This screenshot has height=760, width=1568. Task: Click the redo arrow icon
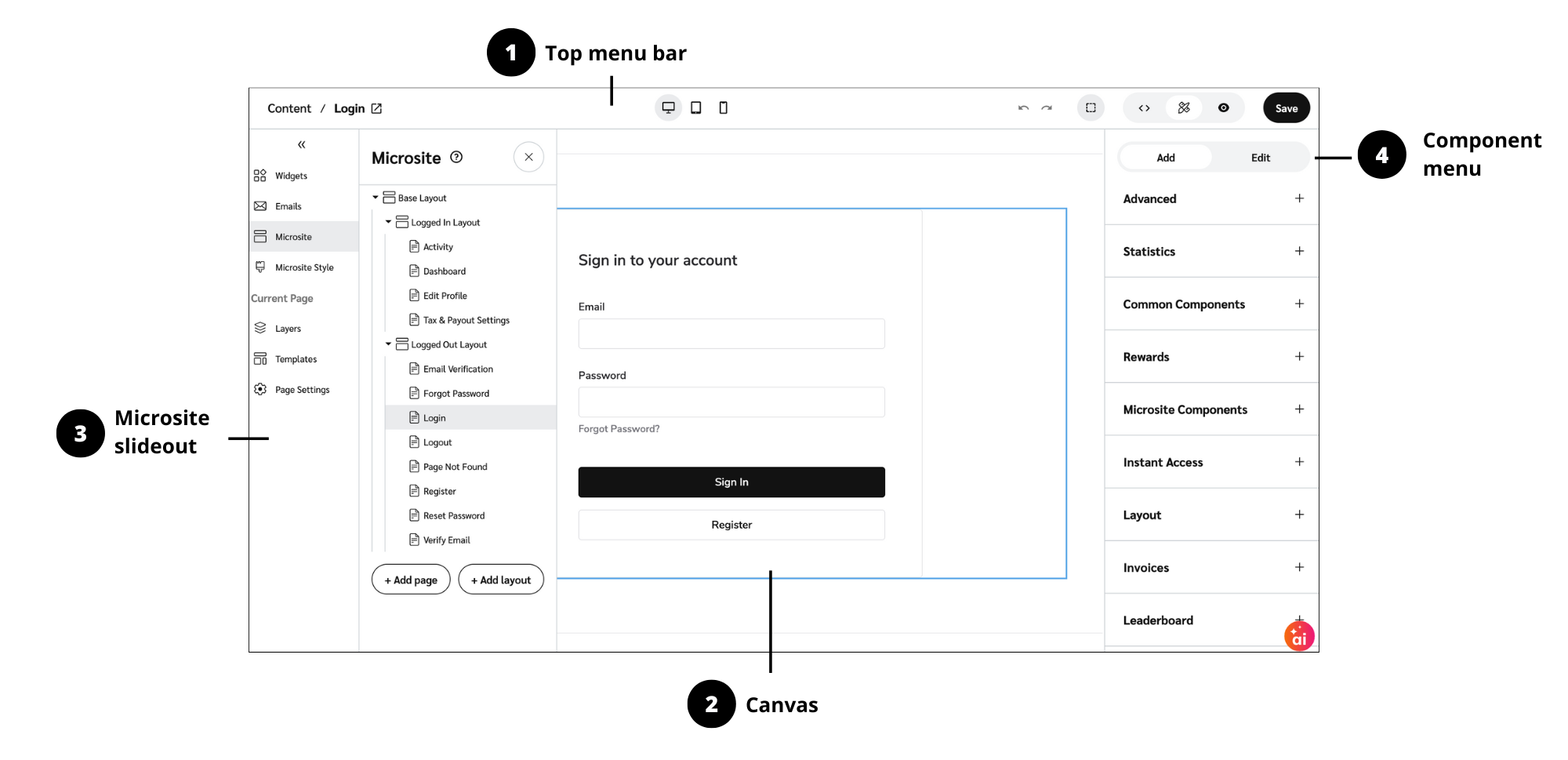(1047, 108)
